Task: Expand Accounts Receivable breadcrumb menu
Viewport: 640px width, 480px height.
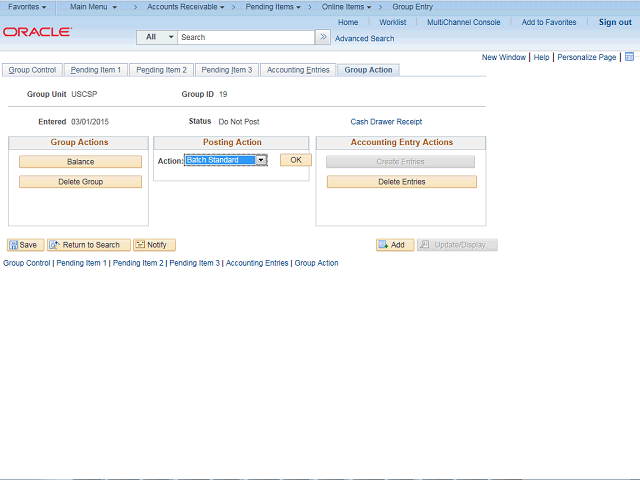Action: [186, 7]
